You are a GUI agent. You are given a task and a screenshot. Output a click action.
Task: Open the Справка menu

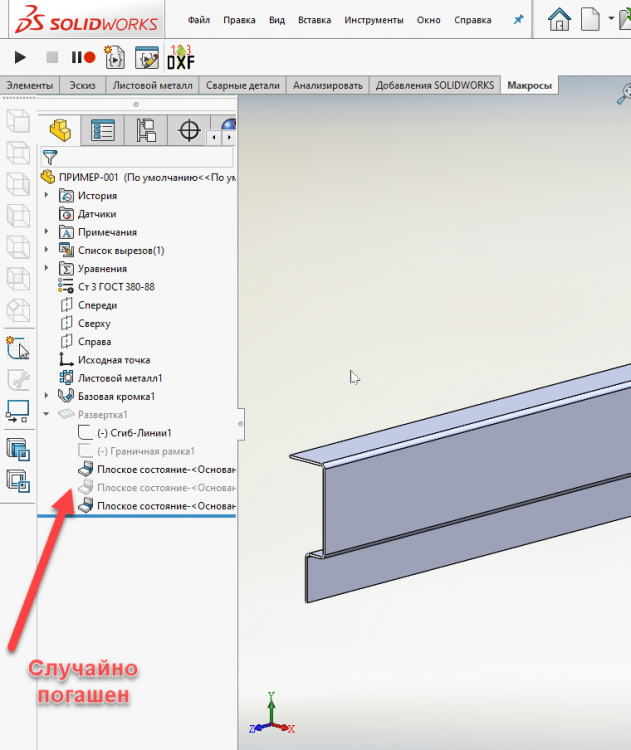(473, 20)
